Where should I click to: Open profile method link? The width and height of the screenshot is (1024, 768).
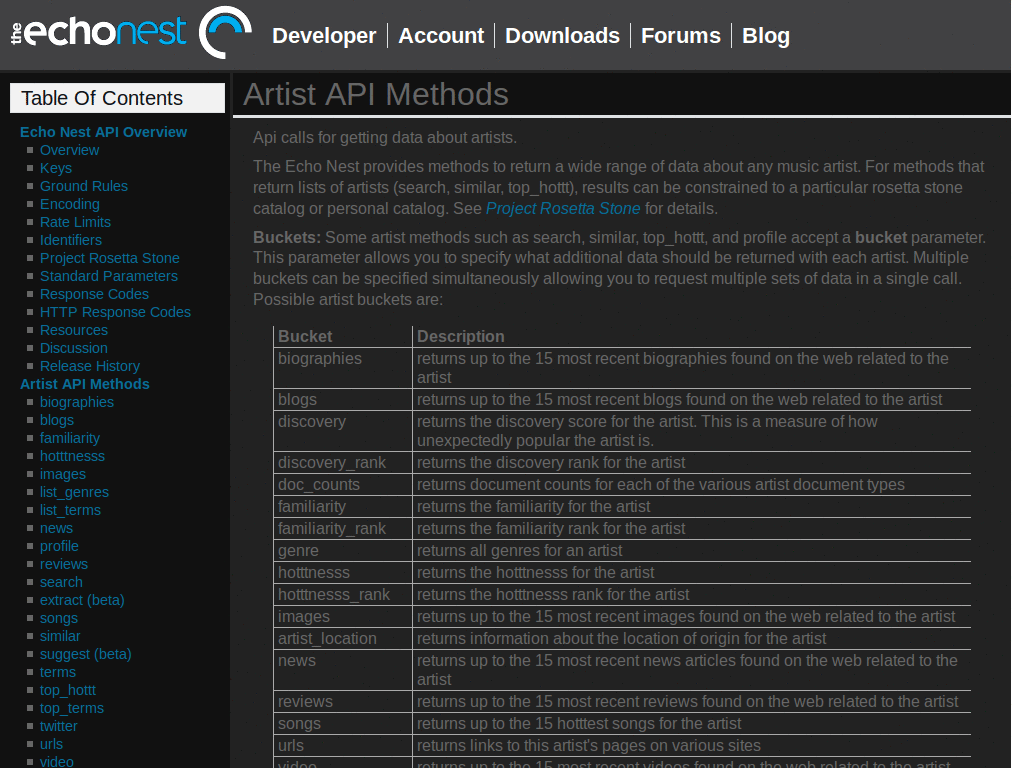[59, 546]
